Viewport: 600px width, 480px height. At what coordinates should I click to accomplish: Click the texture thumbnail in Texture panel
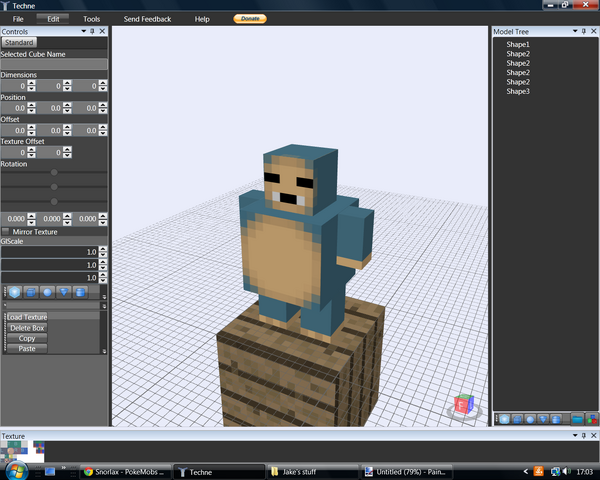(x=22, y=452)
